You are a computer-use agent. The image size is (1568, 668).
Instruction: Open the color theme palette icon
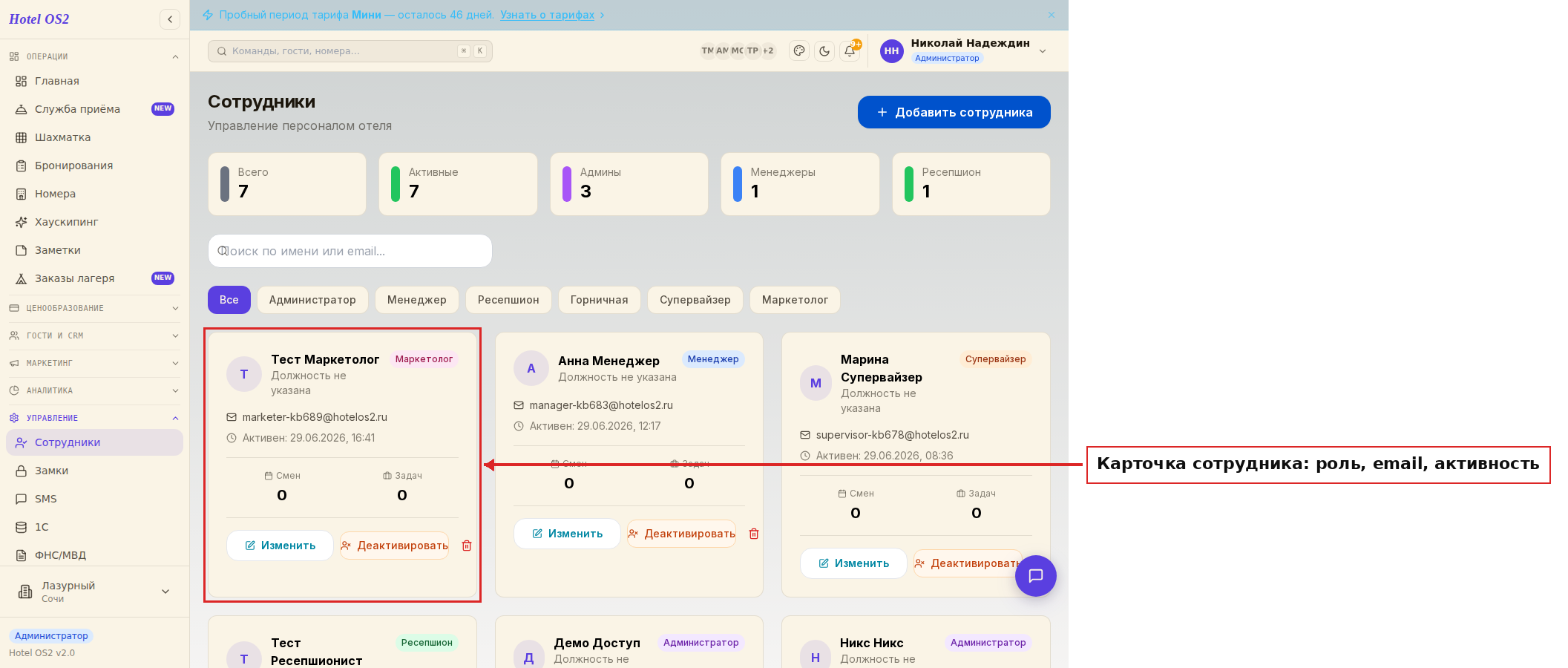(799, 51)
